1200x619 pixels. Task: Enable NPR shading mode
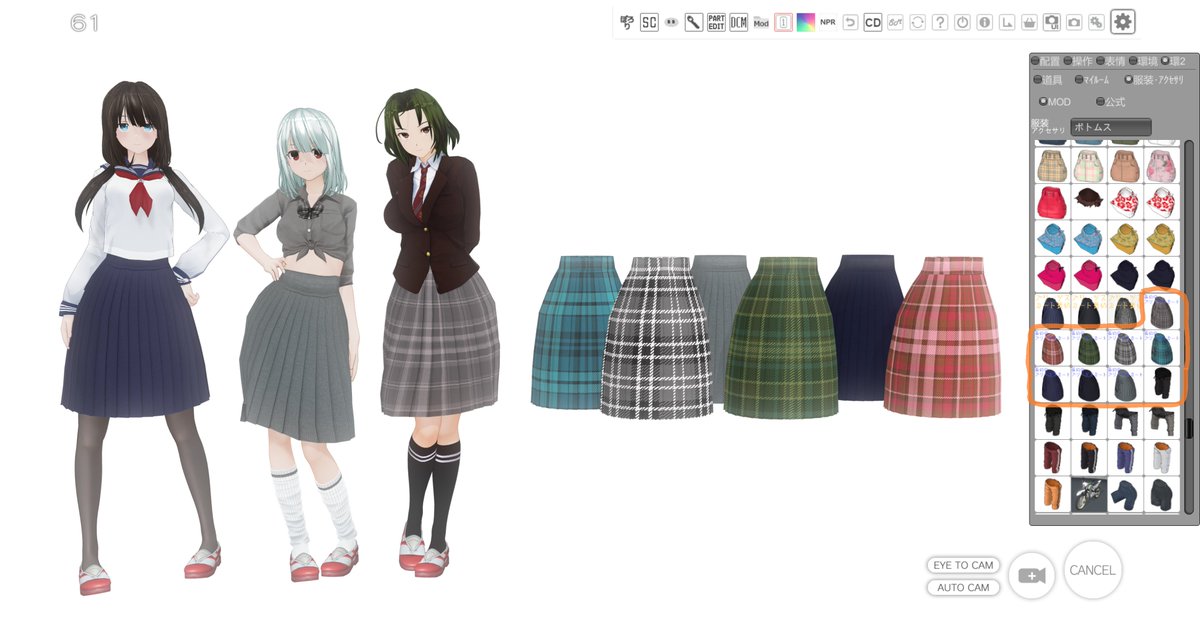tap(827, 21)
